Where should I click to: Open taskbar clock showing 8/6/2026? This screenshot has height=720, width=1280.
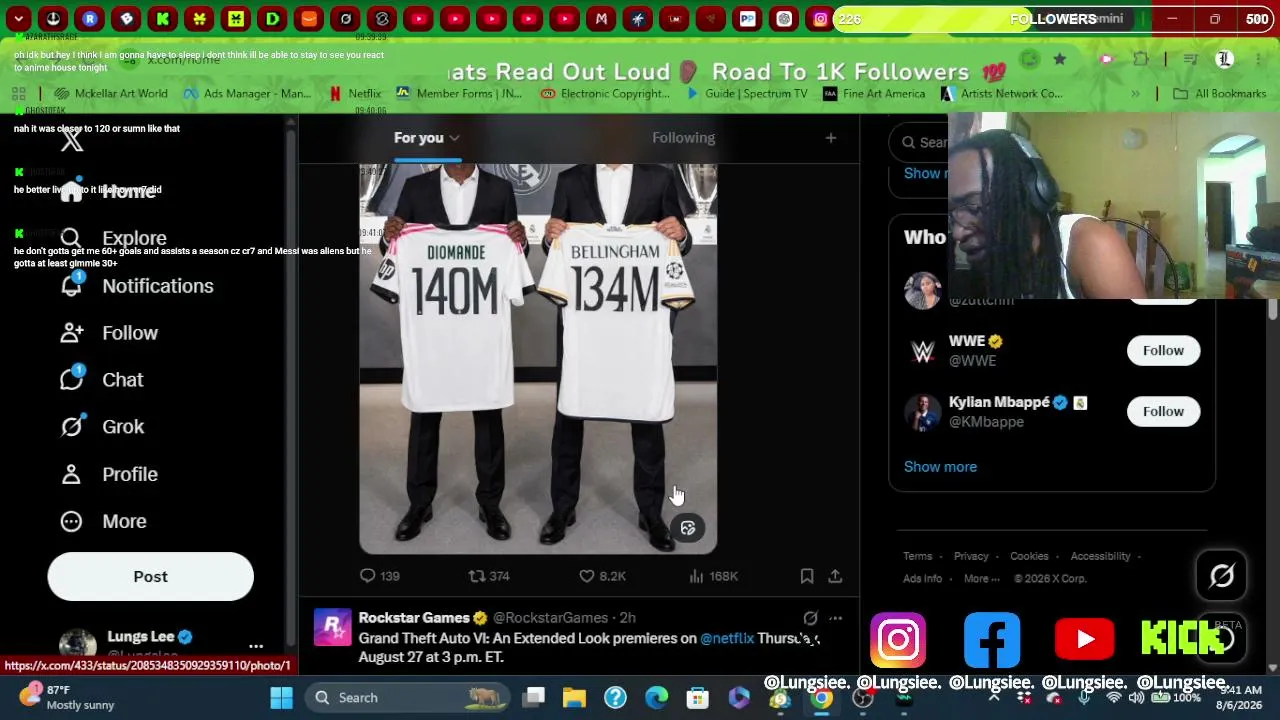pos(1241,697)
